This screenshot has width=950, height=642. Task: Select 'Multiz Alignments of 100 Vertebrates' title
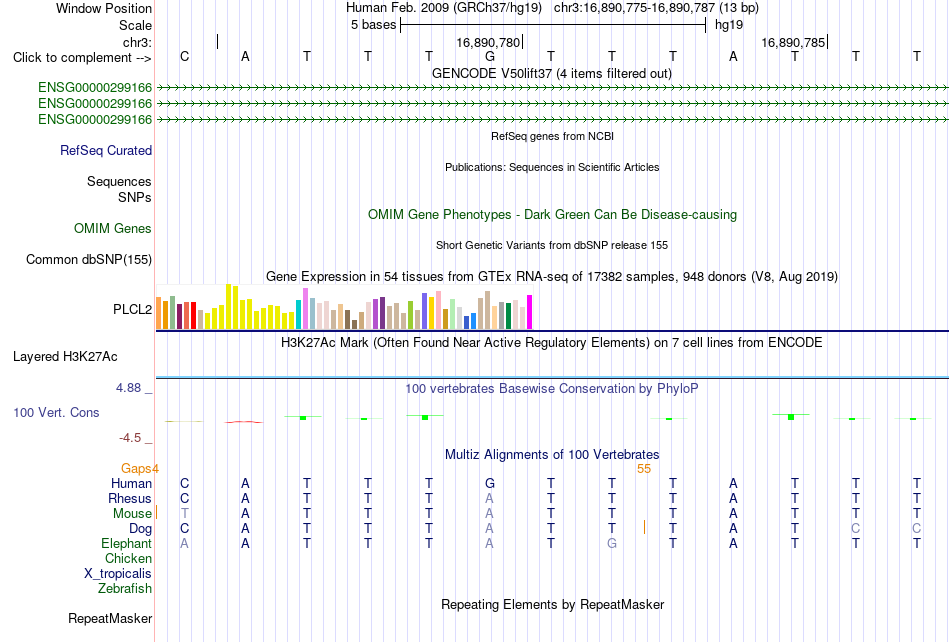[x=552, y=454]
